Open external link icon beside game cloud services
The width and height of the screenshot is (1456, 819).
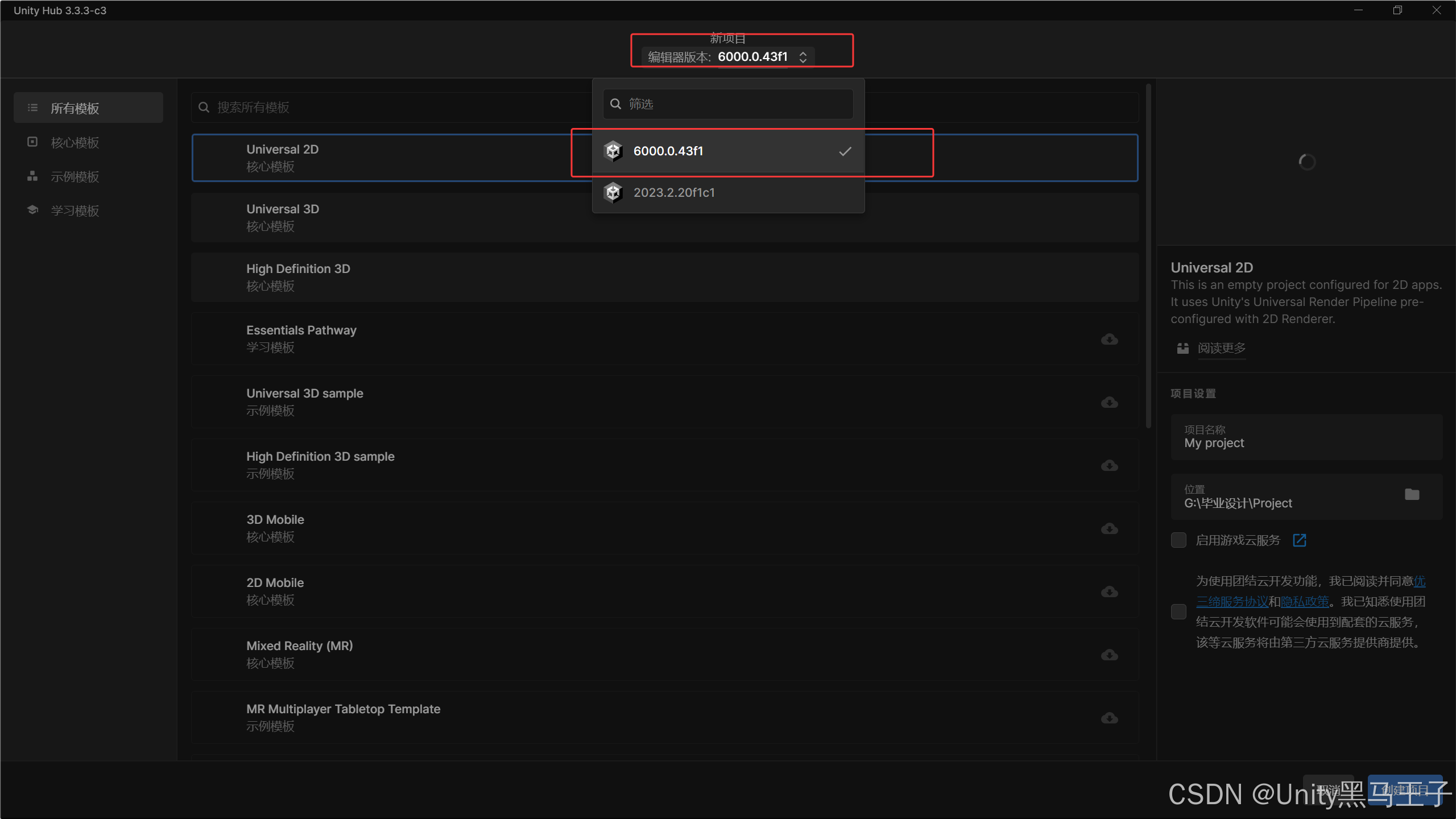coord(1300,540)
